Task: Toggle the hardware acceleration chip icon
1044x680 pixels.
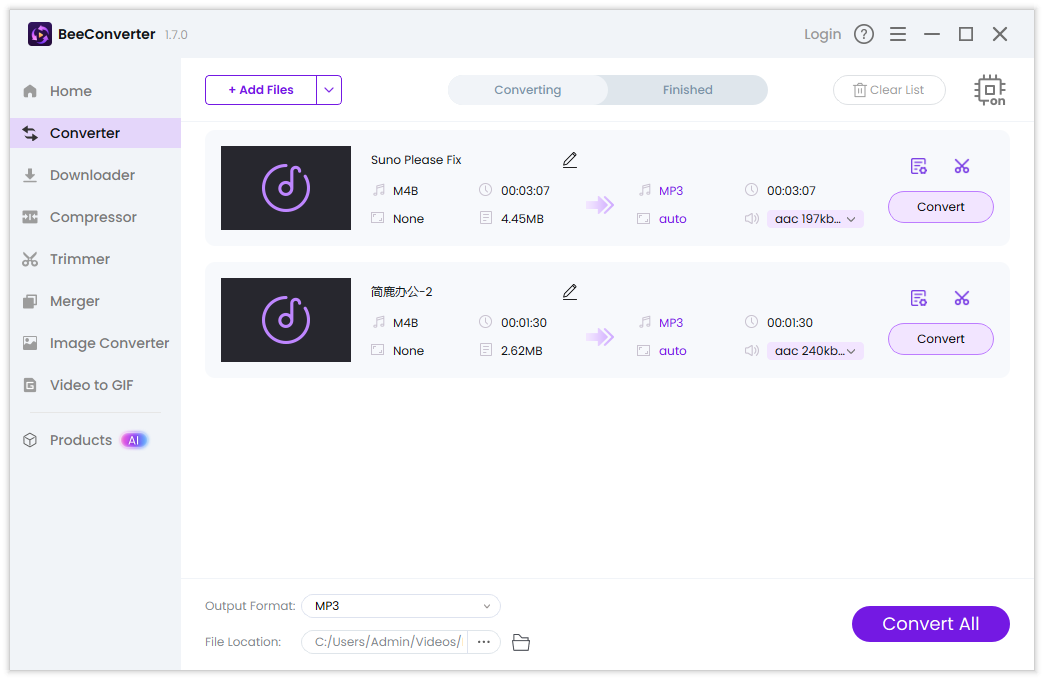Action: [x=990, y=90]
